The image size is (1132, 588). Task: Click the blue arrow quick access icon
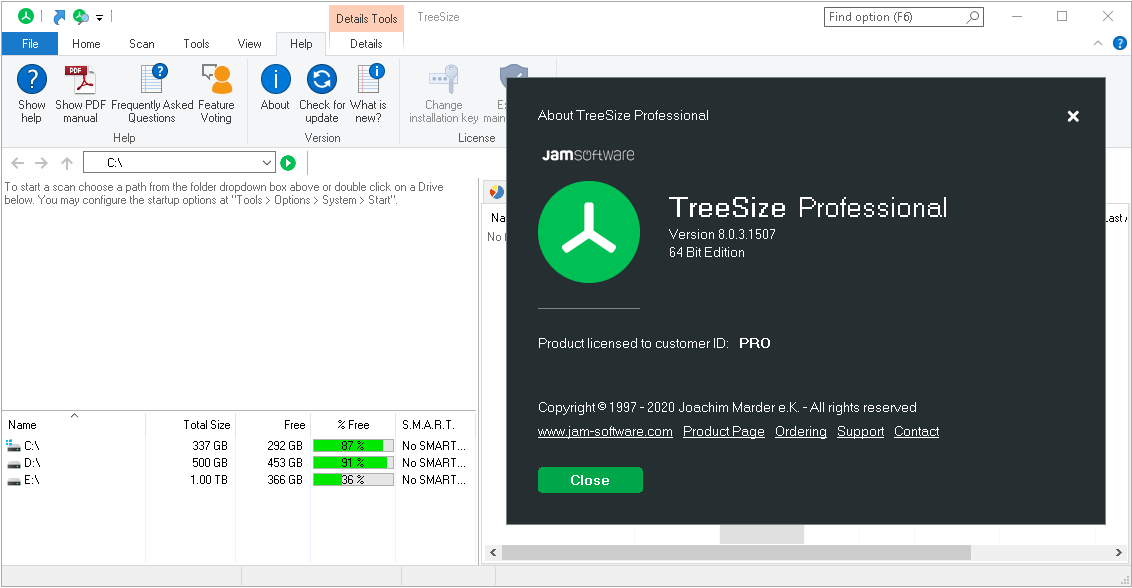tap(59, 17)
